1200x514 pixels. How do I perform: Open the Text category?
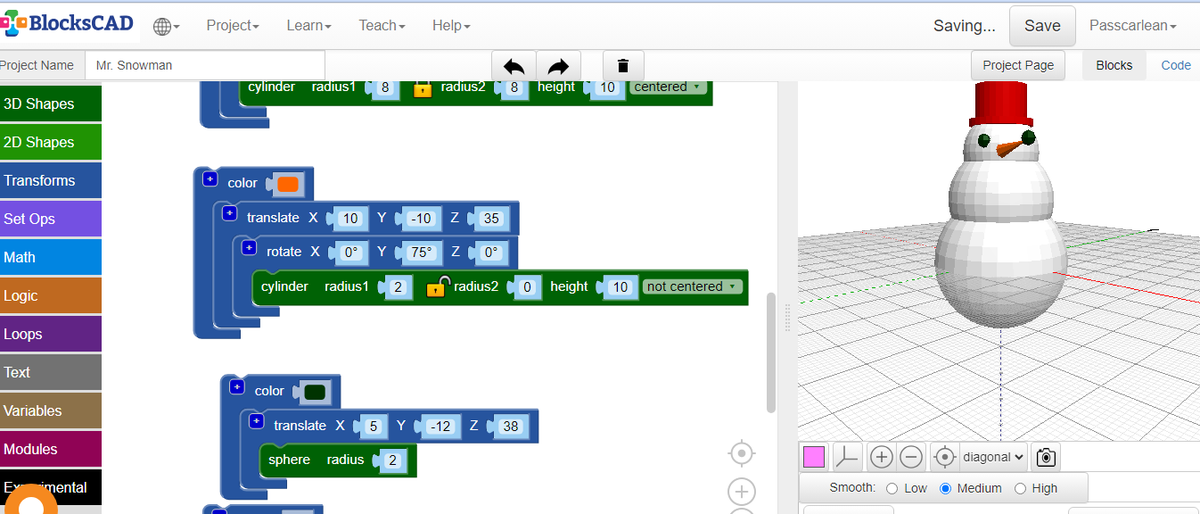[51, 372]
